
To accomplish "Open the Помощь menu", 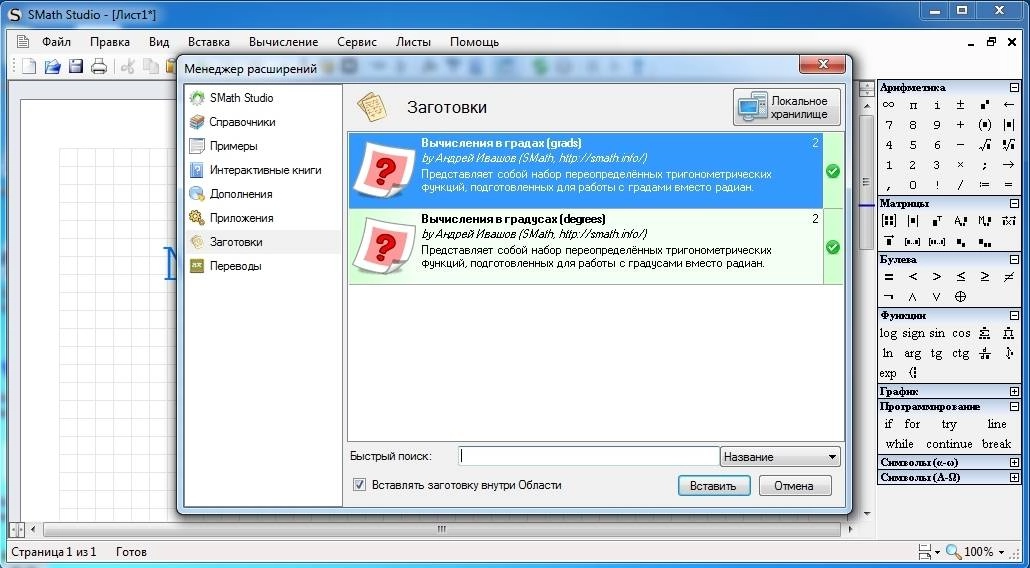I will 474,42.
